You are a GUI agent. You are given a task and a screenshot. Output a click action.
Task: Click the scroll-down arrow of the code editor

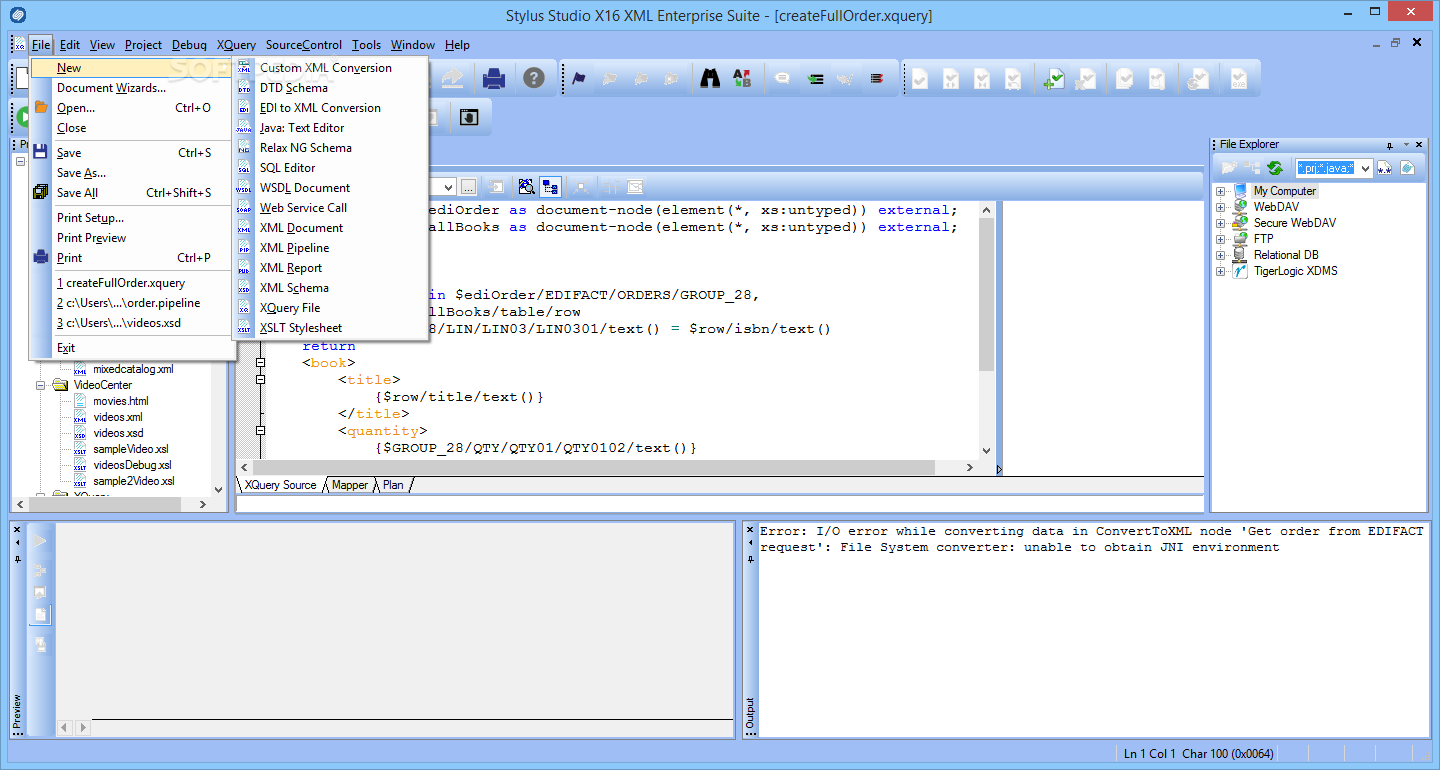(x=986, y=451)
